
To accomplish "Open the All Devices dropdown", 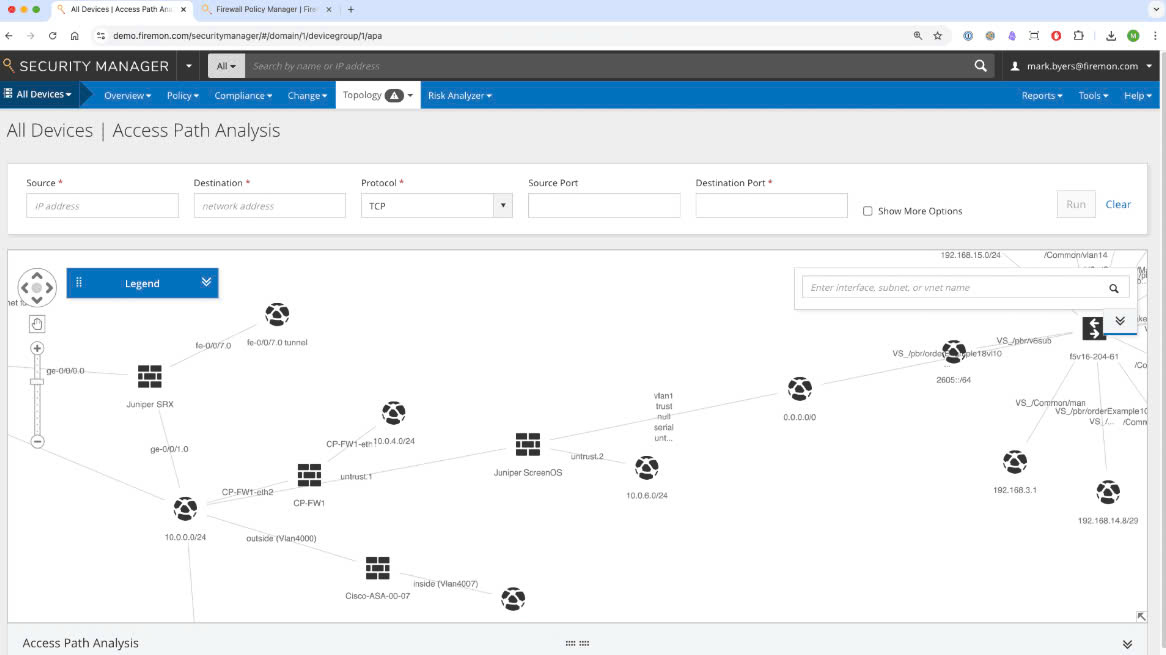I will click(x=39, y=95).
